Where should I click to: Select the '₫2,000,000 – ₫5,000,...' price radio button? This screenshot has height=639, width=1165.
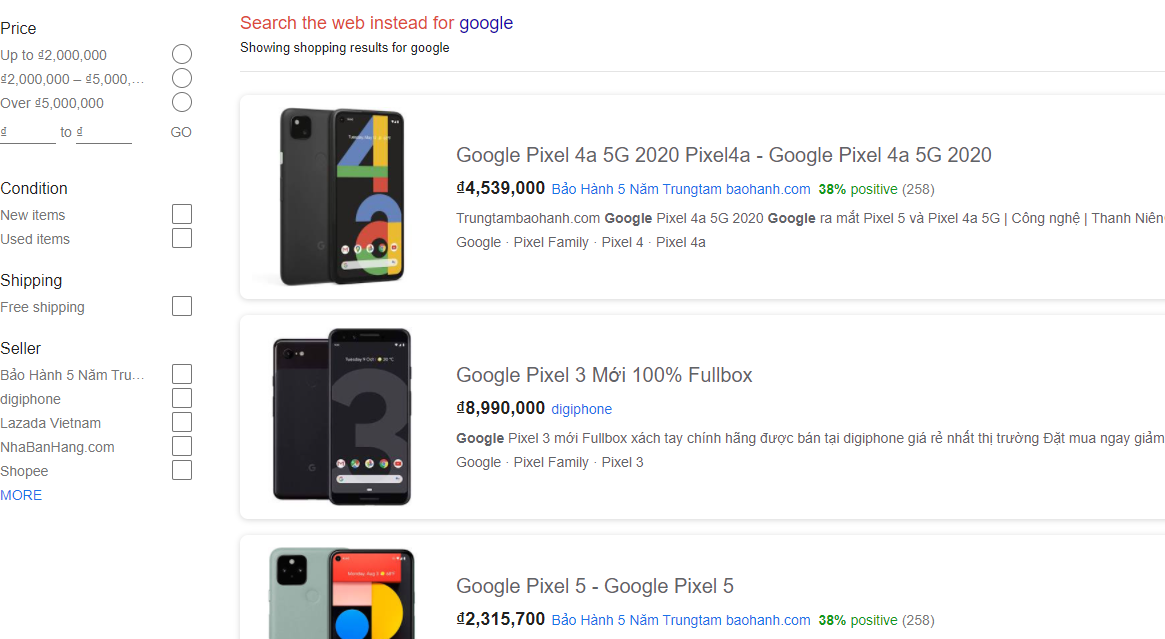click(181, 78)
